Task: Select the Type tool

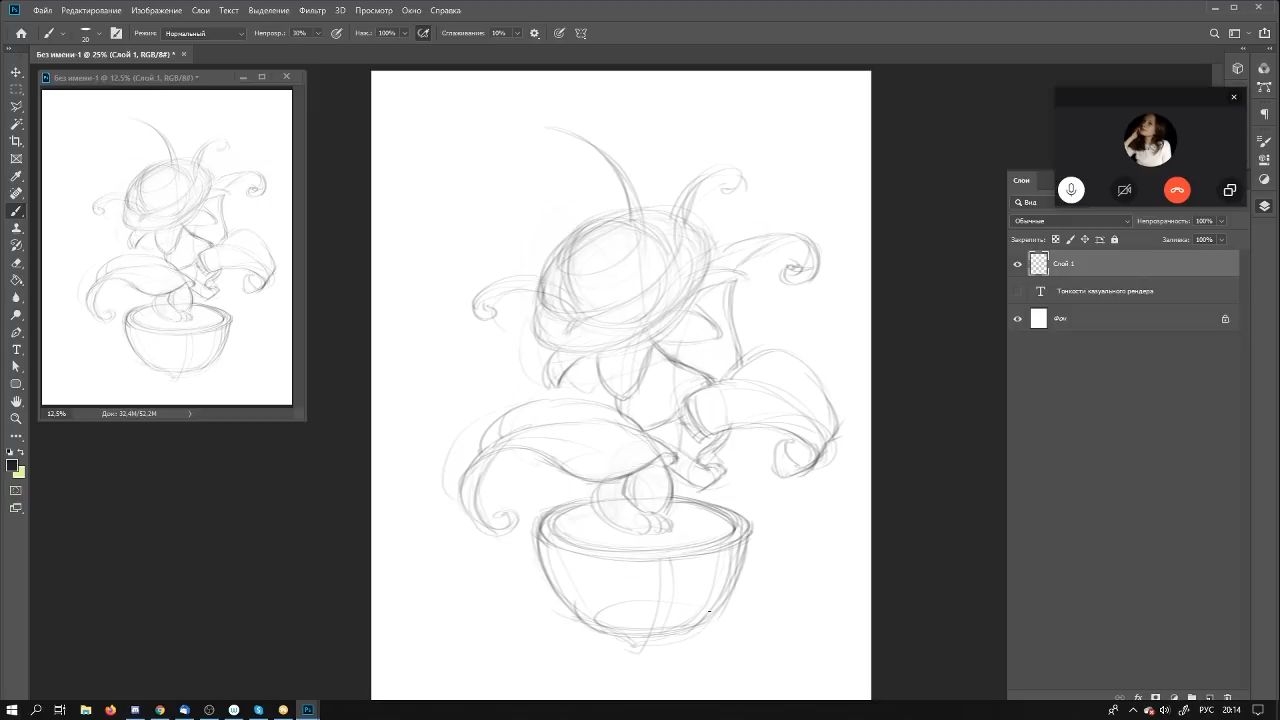Action: click(x=16, y=350)
